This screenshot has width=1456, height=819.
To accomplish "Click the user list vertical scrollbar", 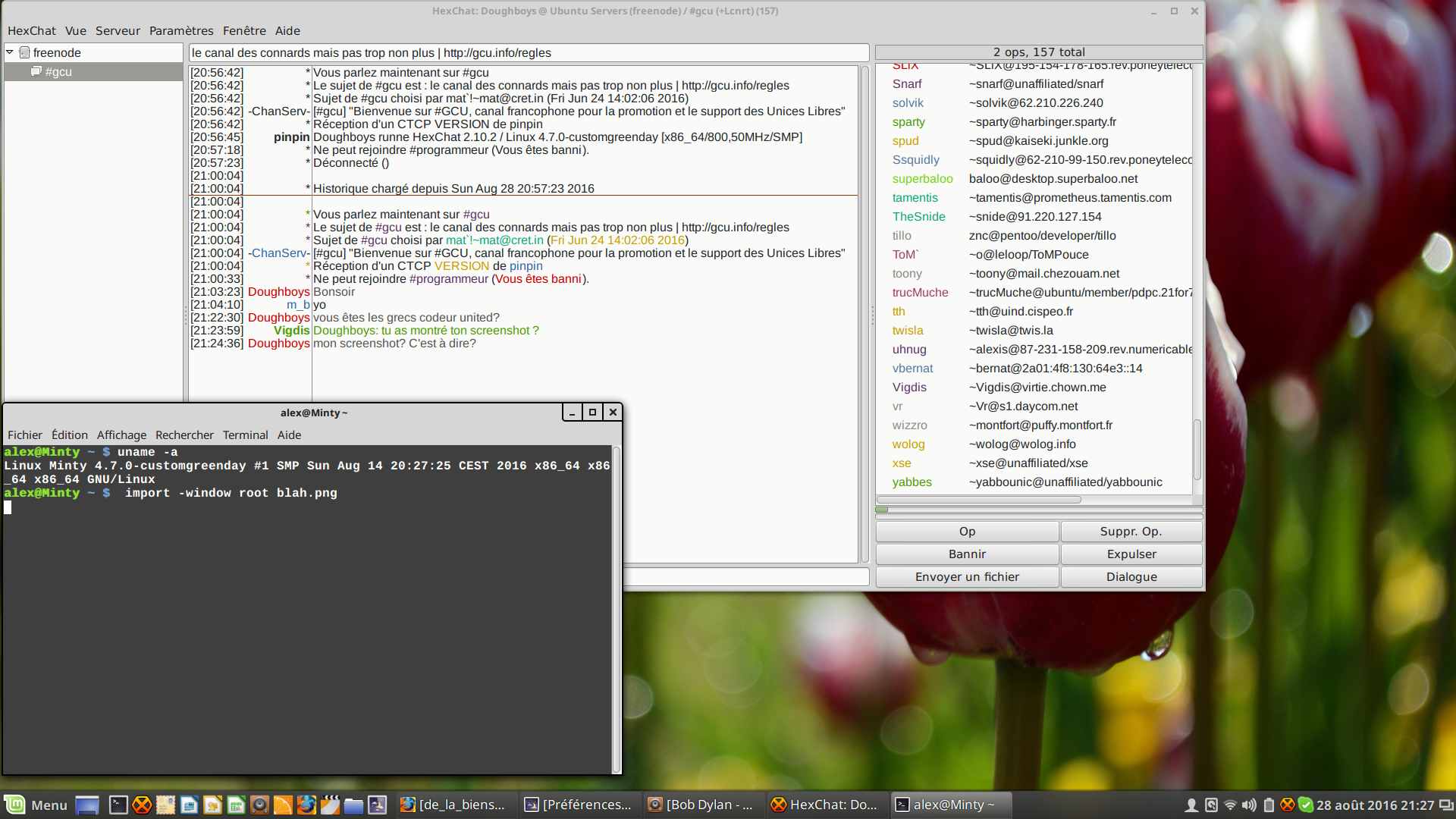I will pos(1197,449).
